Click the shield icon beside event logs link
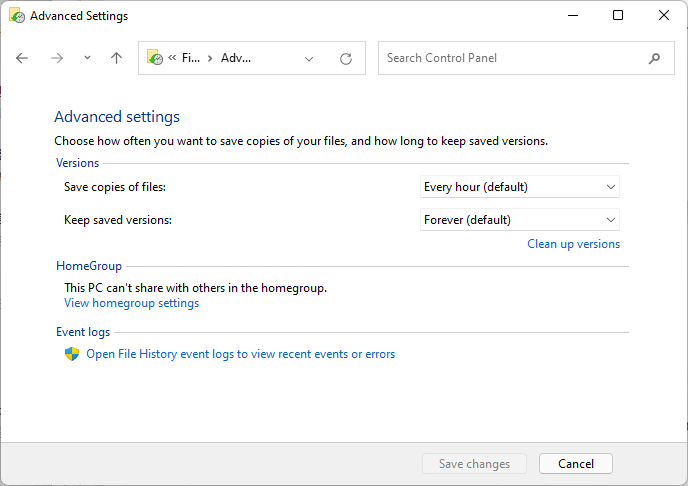 pyautogui.click(x=72, y=354)
